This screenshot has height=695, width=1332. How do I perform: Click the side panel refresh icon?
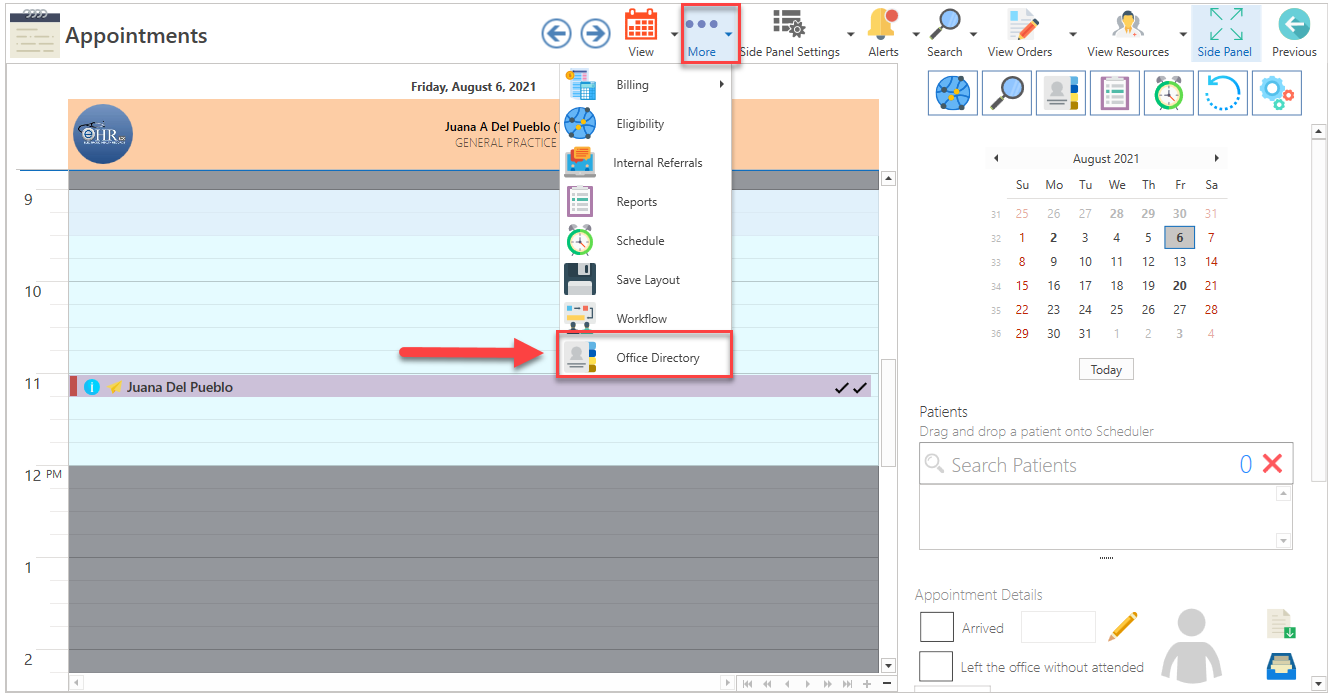(1222, 93)
